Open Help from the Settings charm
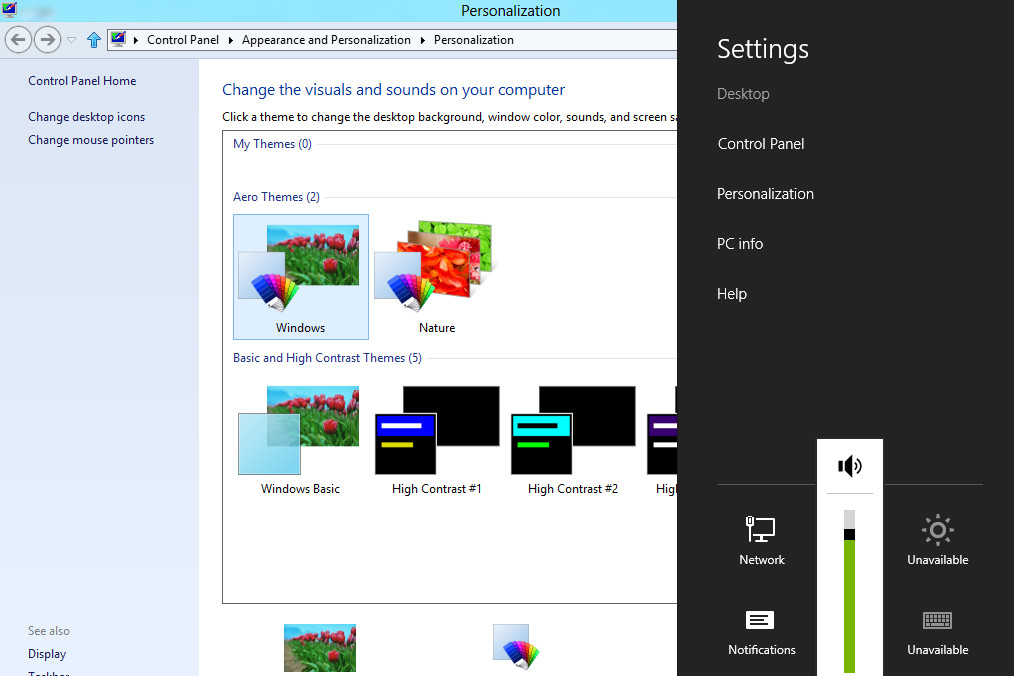Viewport: 1014px width, 676px height. (731, 294)
